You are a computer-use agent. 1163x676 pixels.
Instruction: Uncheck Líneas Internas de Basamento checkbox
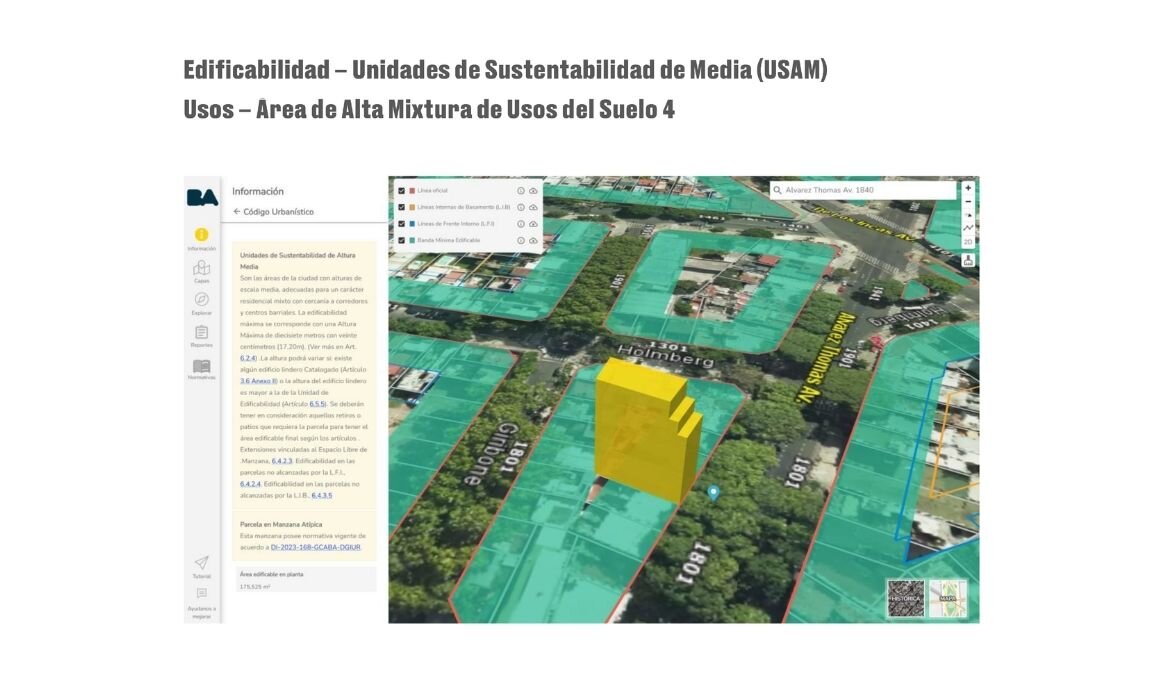coord(401,208)
